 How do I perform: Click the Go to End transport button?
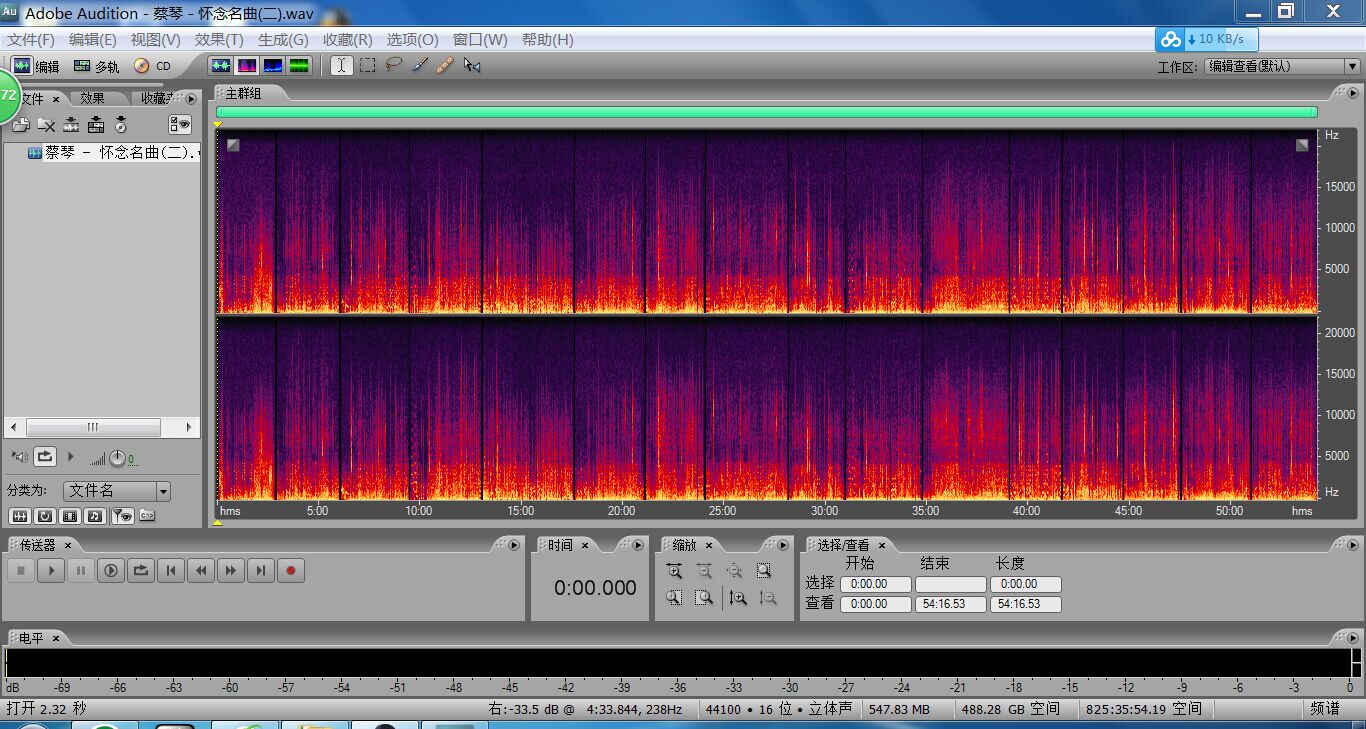pyautogui.click(x=261, y=571)
